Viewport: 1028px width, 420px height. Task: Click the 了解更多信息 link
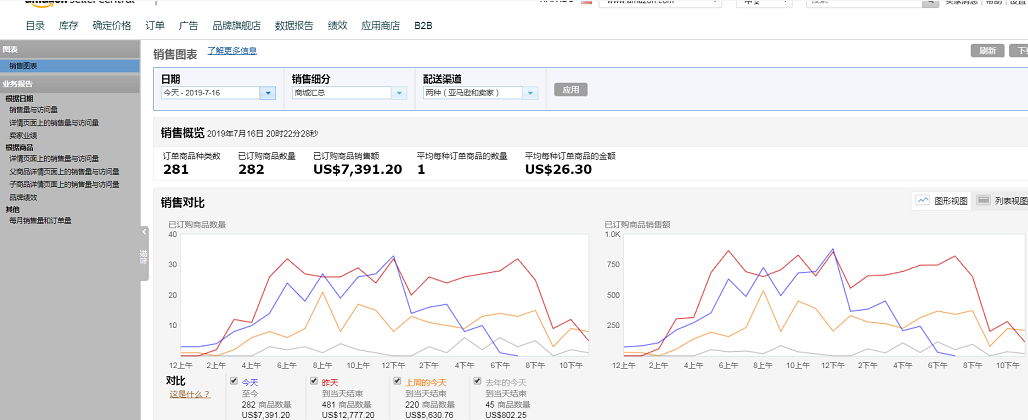tap(232, 50)
